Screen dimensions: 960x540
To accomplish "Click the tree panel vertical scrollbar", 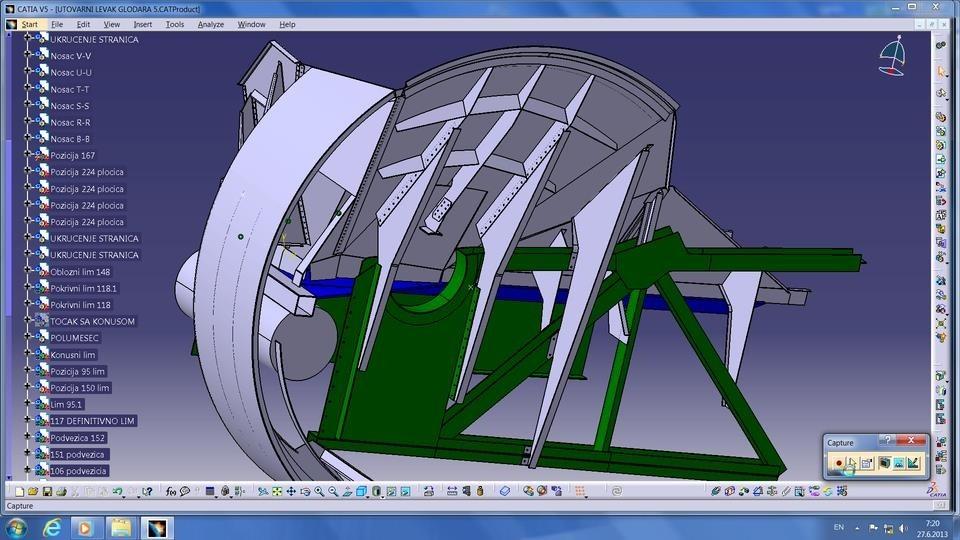I will coord(9,256).
